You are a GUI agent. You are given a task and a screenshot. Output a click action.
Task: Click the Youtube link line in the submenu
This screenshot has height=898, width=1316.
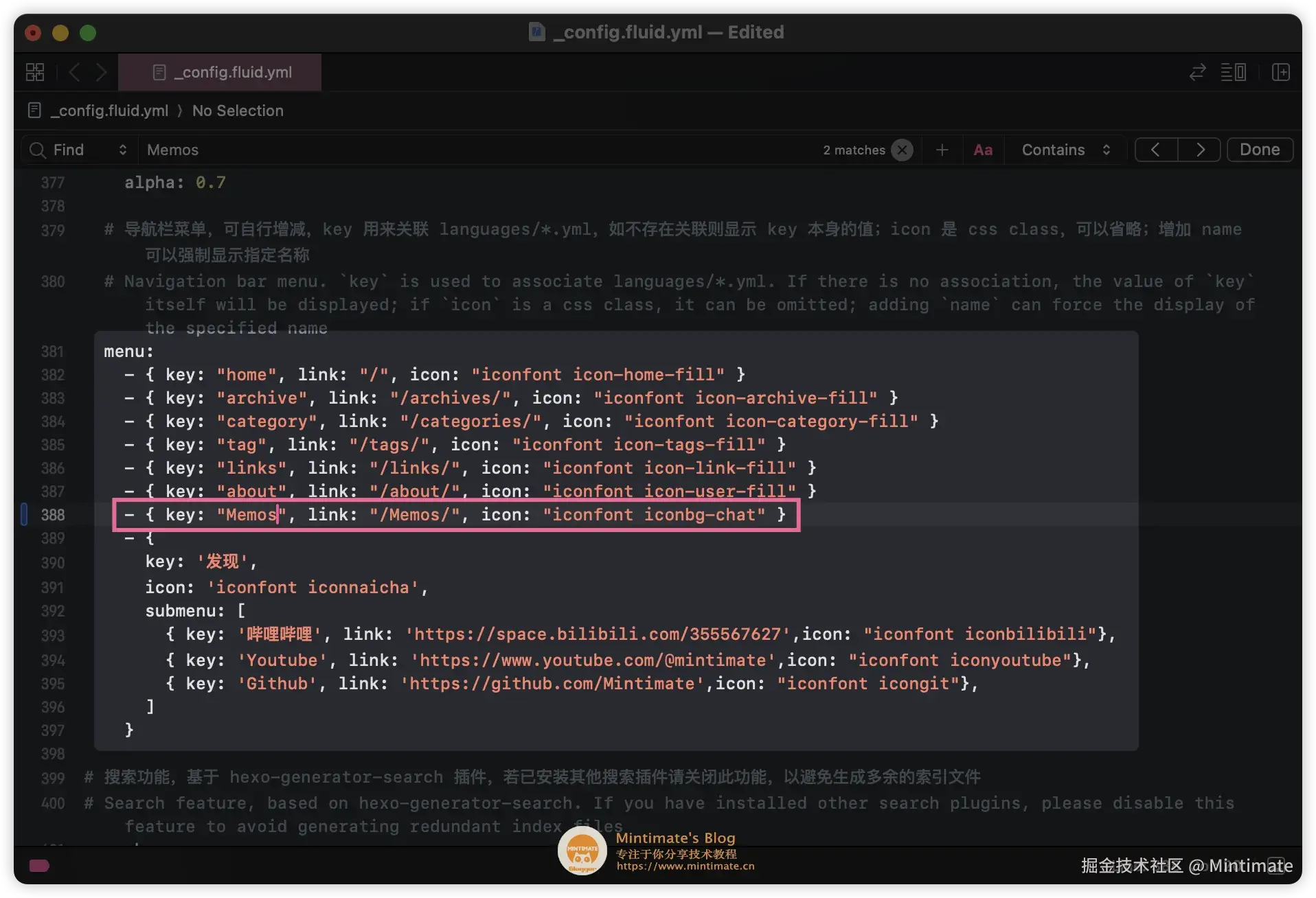[628, 660]
